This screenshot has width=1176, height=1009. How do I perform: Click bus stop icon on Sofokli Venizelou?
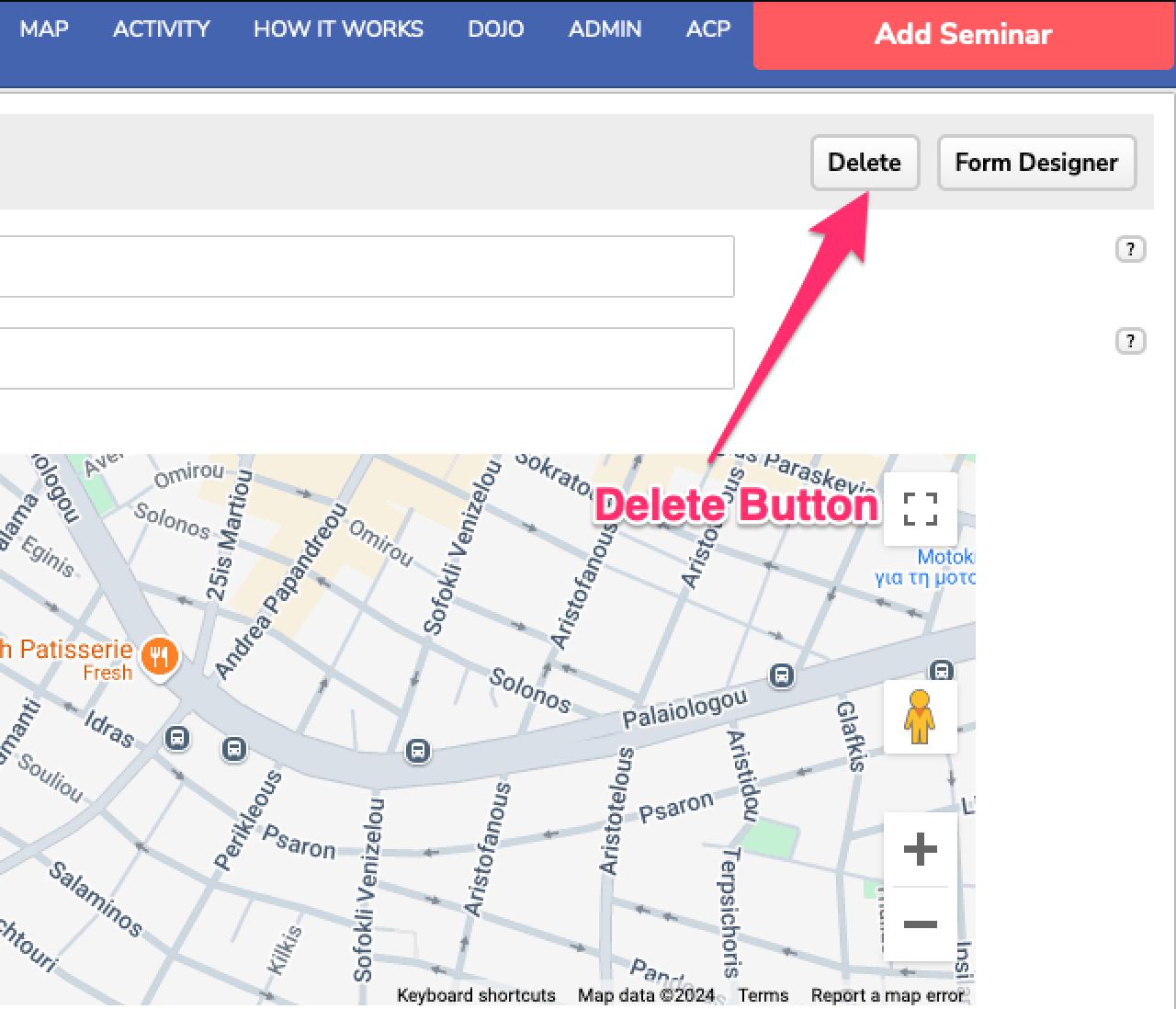pos(418,752)
